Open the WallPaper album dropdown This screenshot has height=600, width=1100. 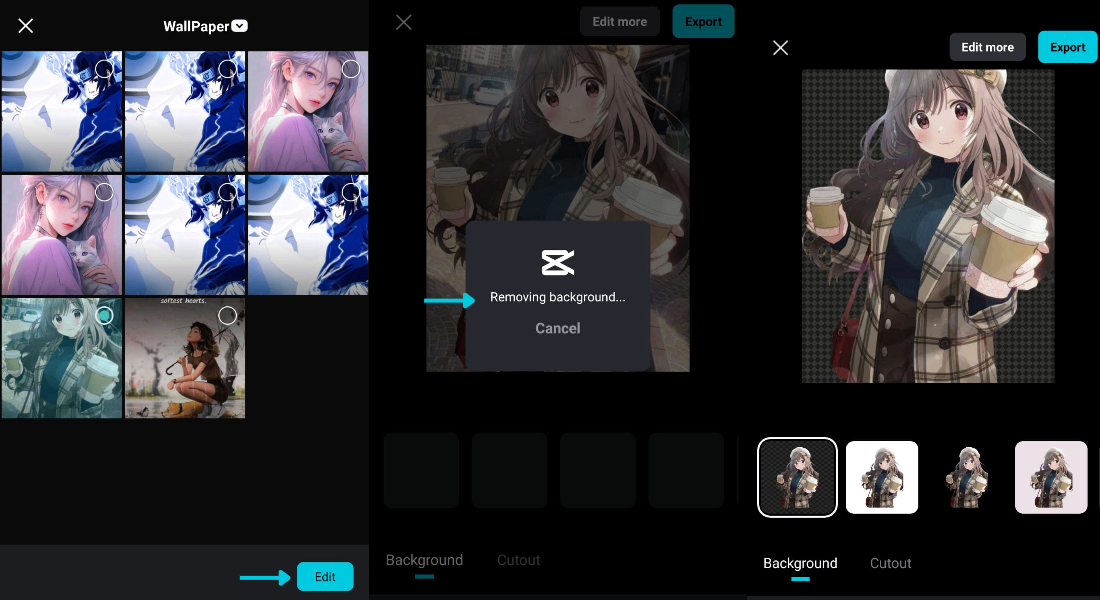click(x=240, y=26)
